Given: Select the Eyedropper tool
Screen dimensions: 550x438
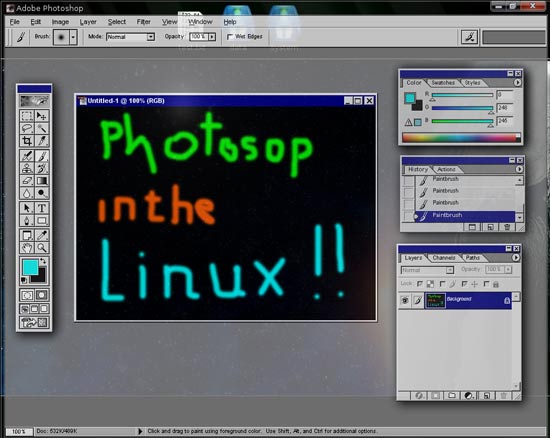Looking at the screenshot, I should (41, 235).
